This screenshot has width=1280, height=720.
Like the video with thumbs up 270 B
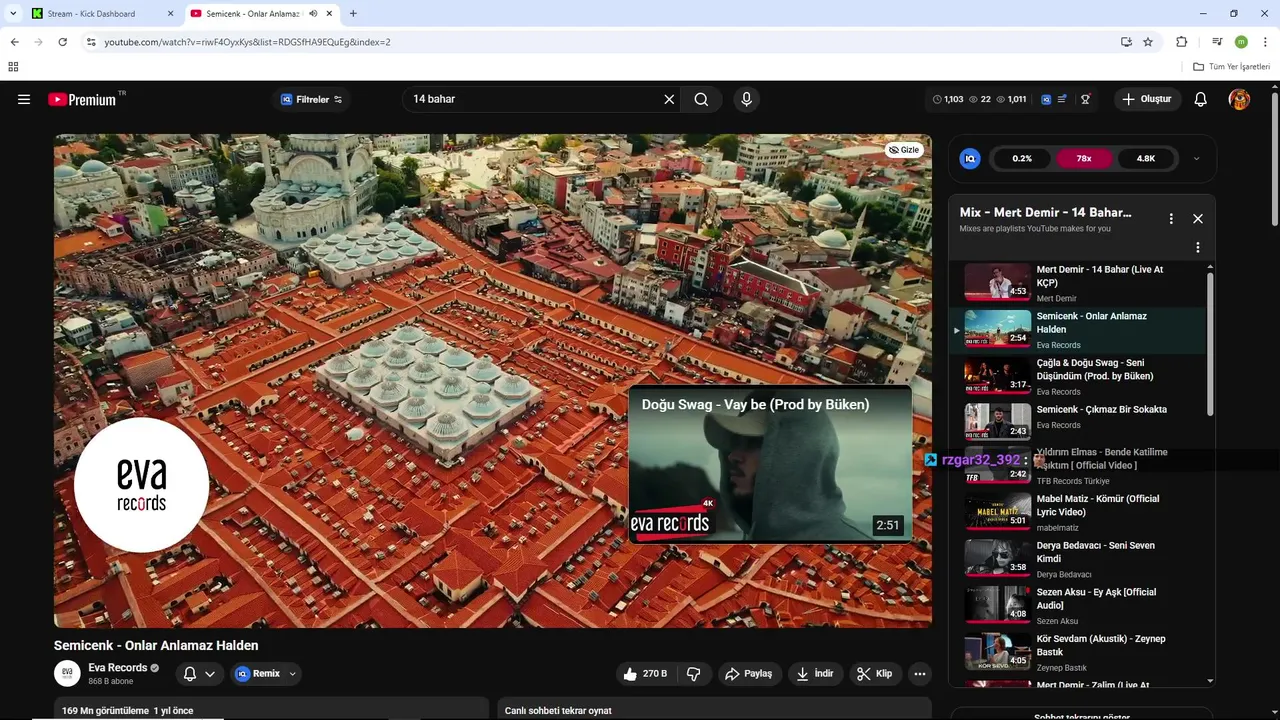(645, 674)
